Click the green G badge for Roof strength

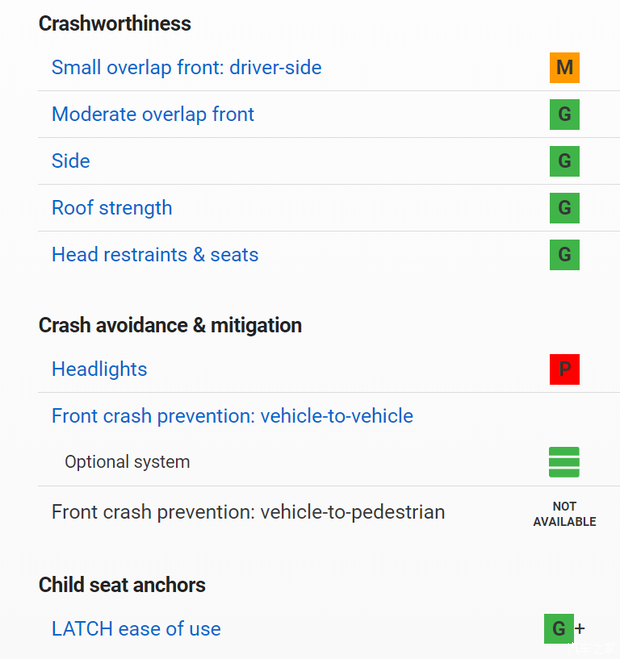[564, 208]
